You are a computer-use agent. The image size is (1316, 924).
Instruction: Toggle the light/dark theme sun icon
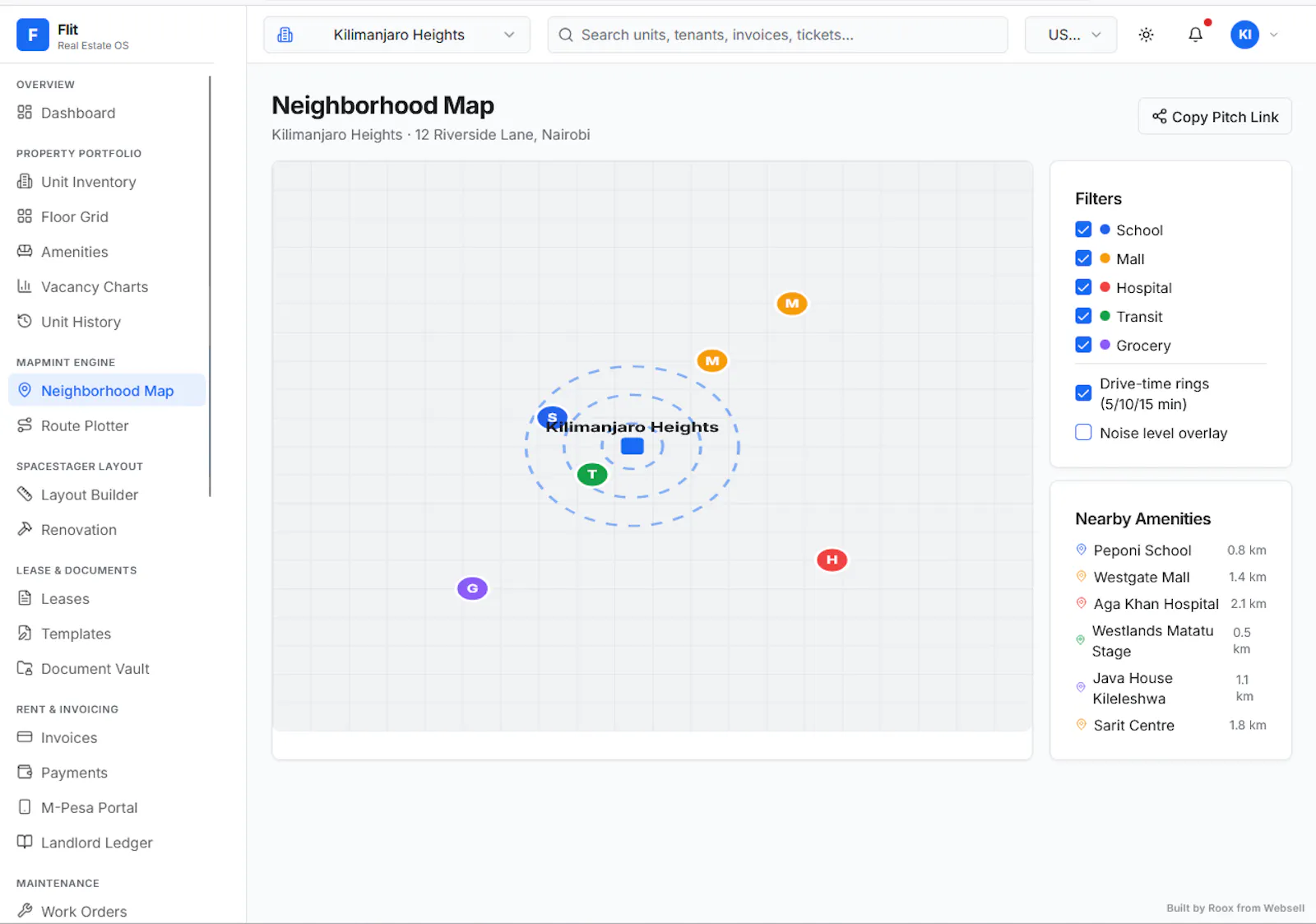[1146, 35]
